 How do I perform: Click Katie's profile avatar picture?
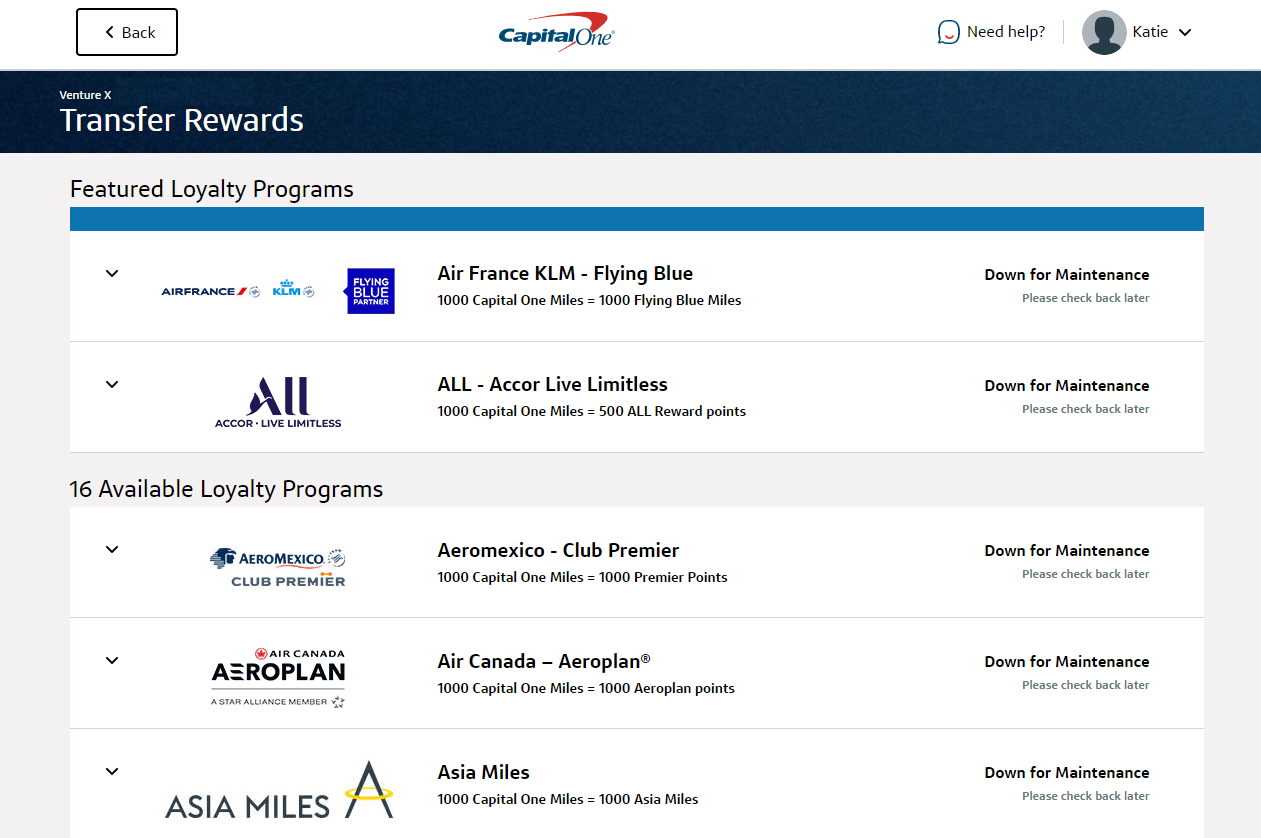click(x=1103, y=32)
